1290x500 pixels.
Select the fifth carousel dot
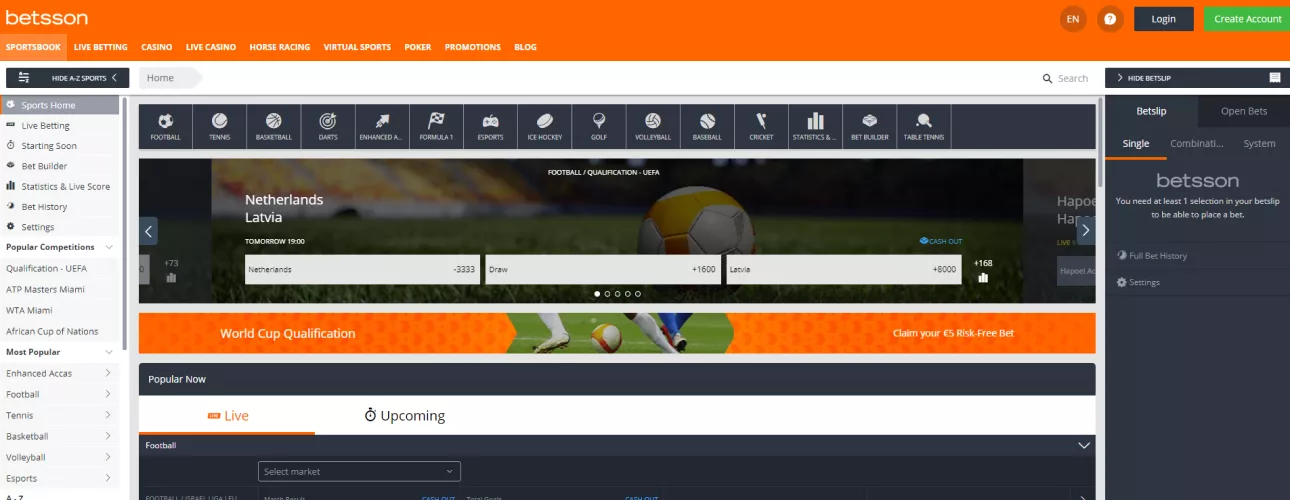pos(638,294)
